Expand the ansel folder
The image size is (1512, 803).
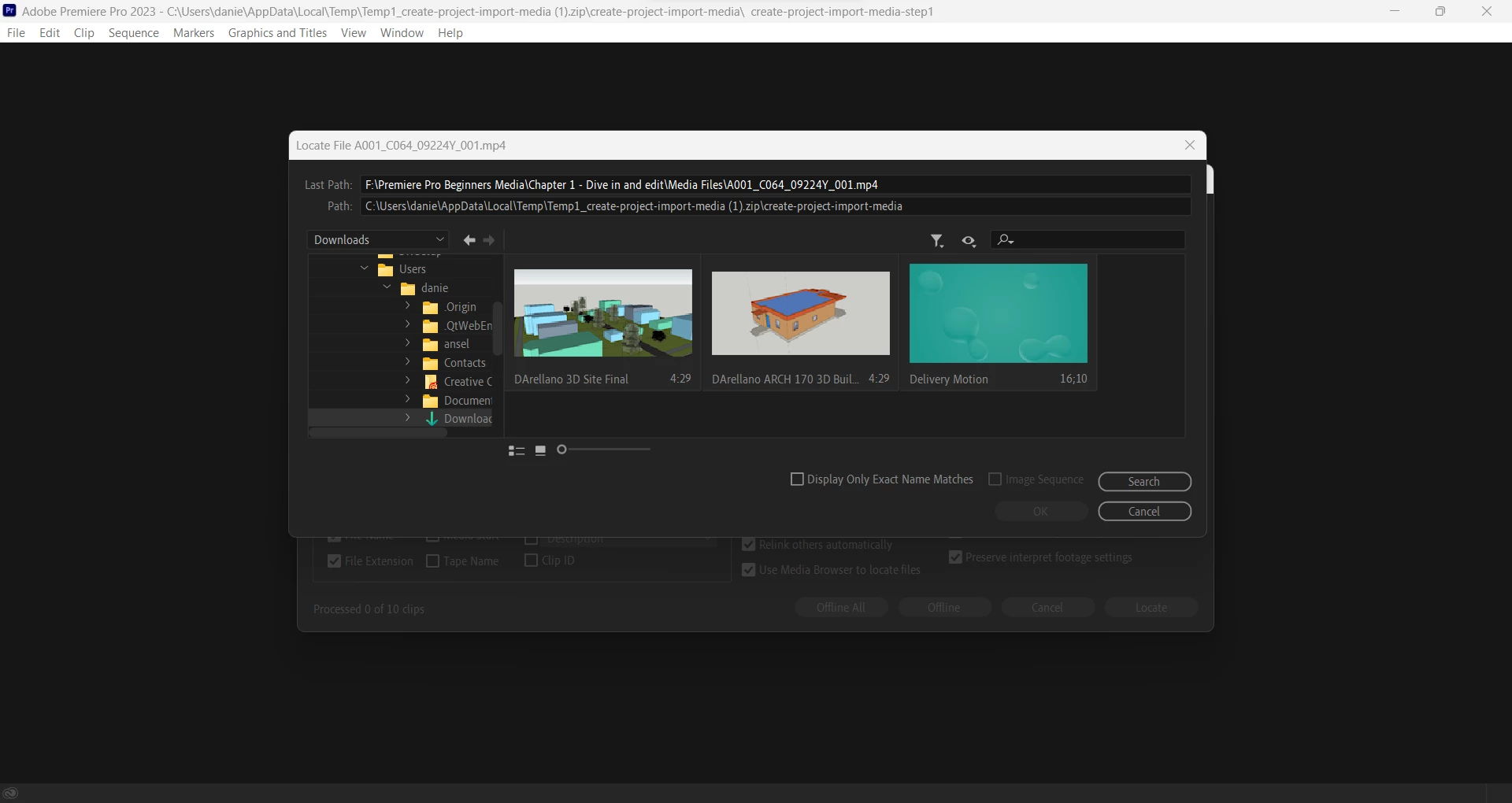[x=408, y=342]
